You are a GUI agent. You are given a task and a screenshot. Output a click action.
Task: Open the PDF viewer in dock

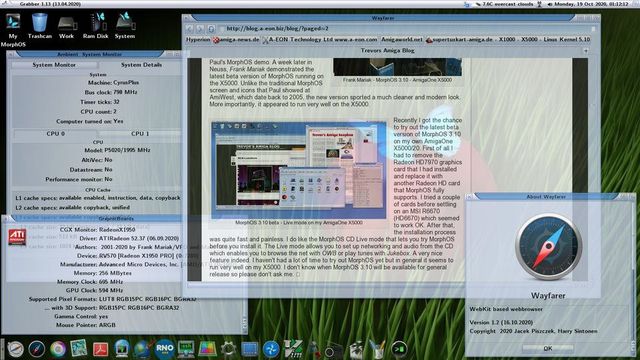[x=100, y=349]
